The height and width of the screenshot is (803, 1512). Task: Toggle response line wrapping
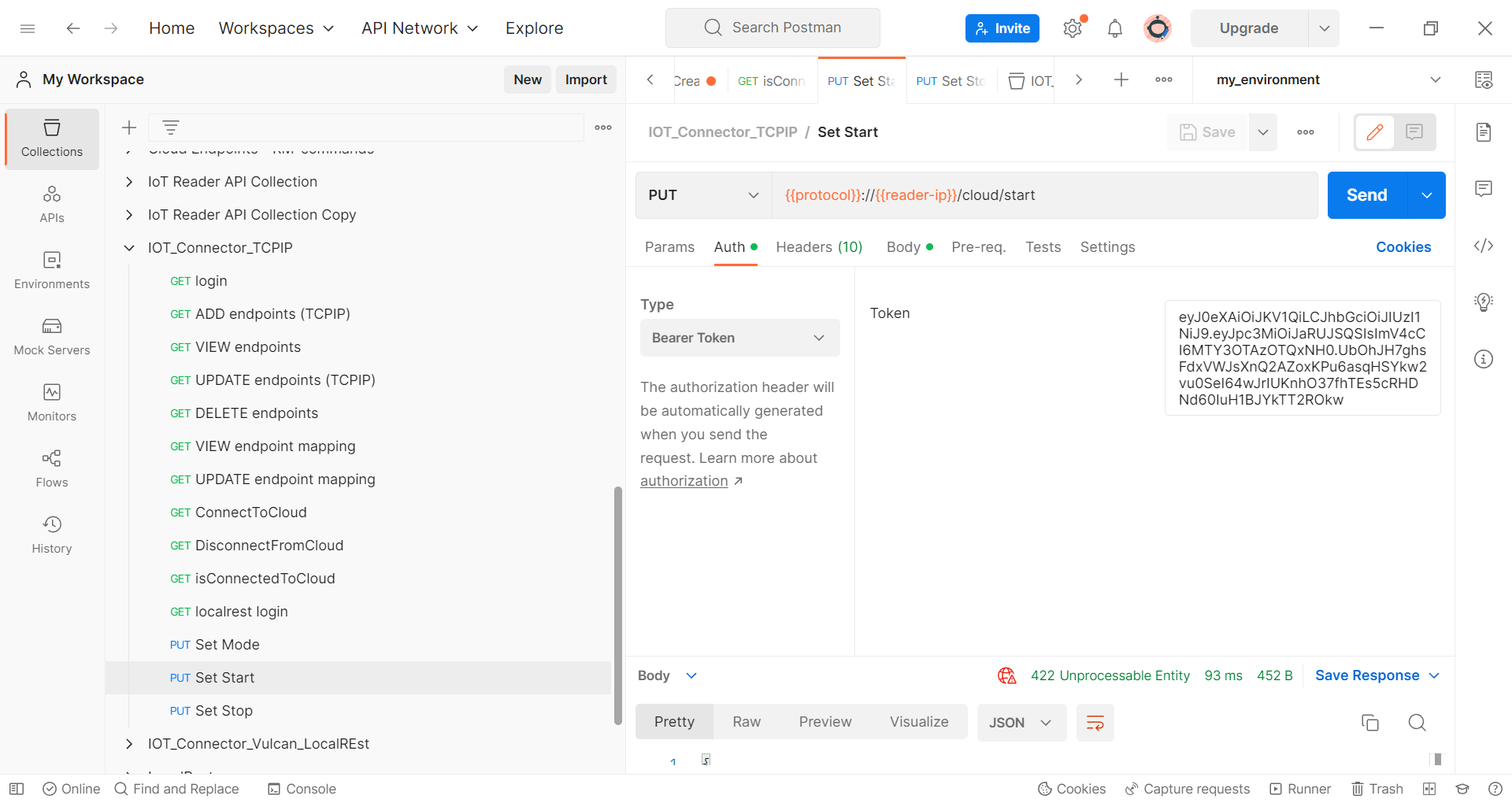tap(1095, 723)
